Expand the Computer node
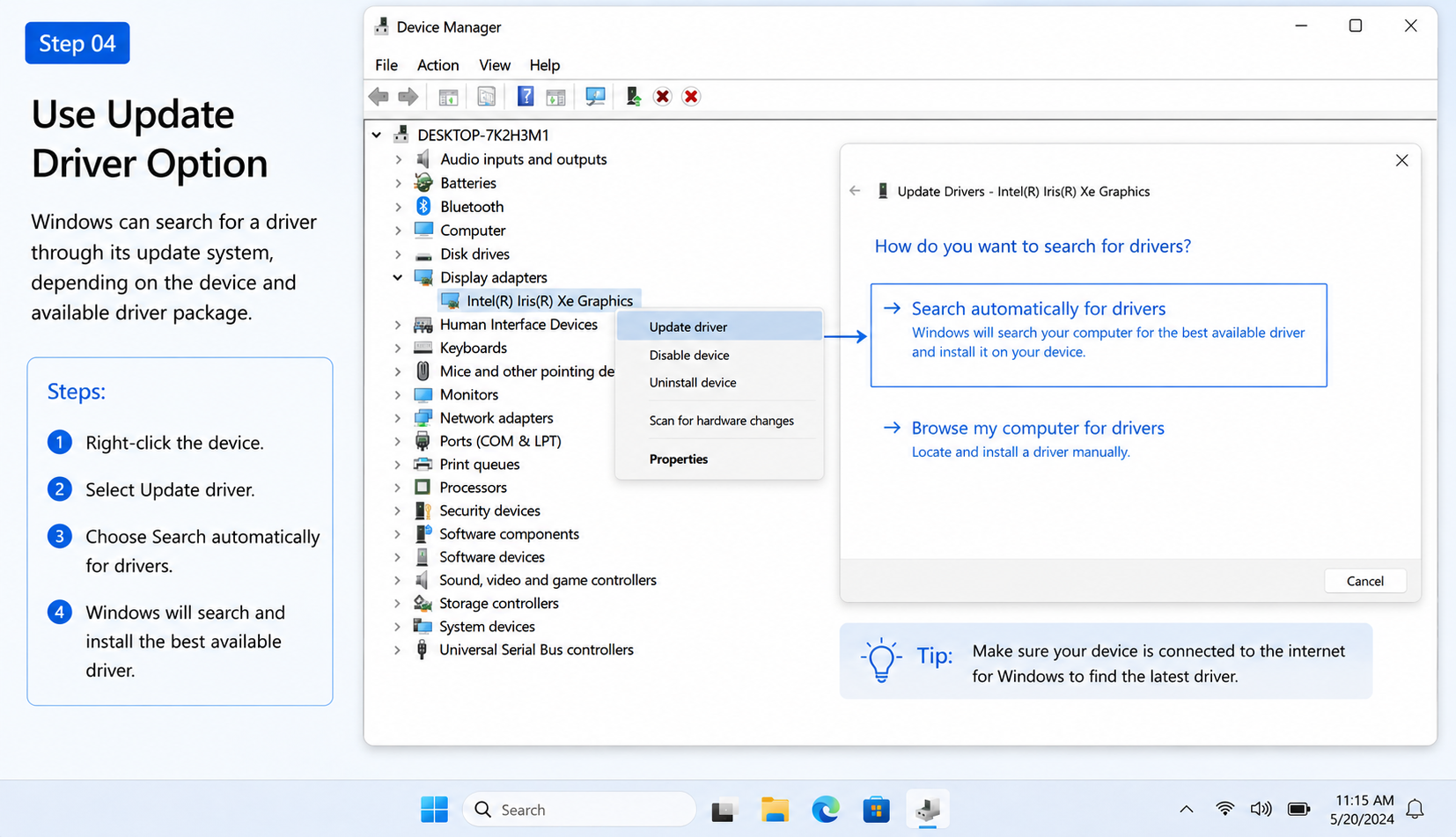Screen dimensions: 1456x837 [398, 231]
